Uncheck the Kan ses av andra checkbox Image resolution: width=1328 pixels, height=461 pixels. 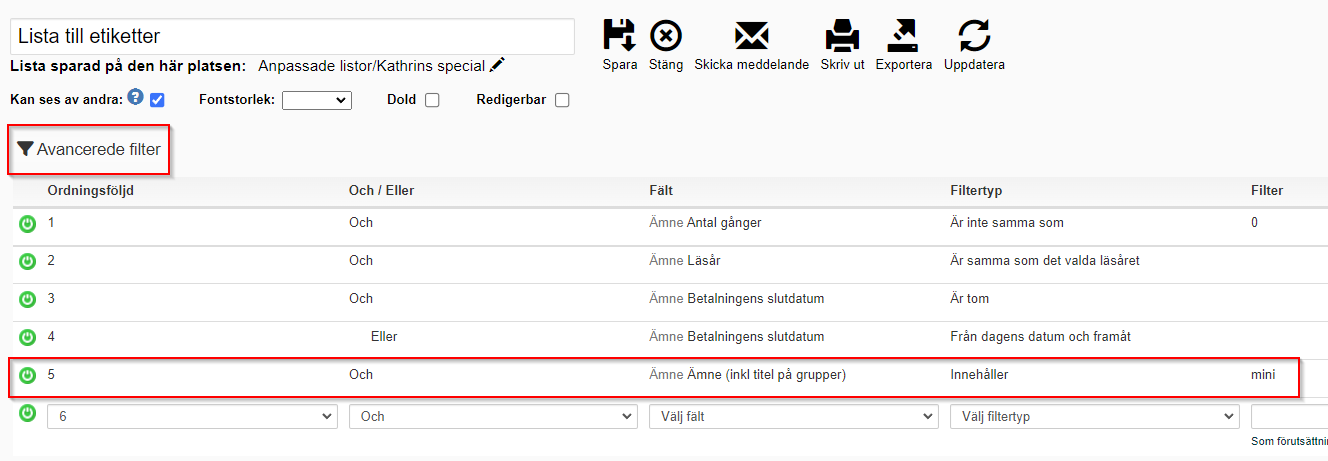157,100
